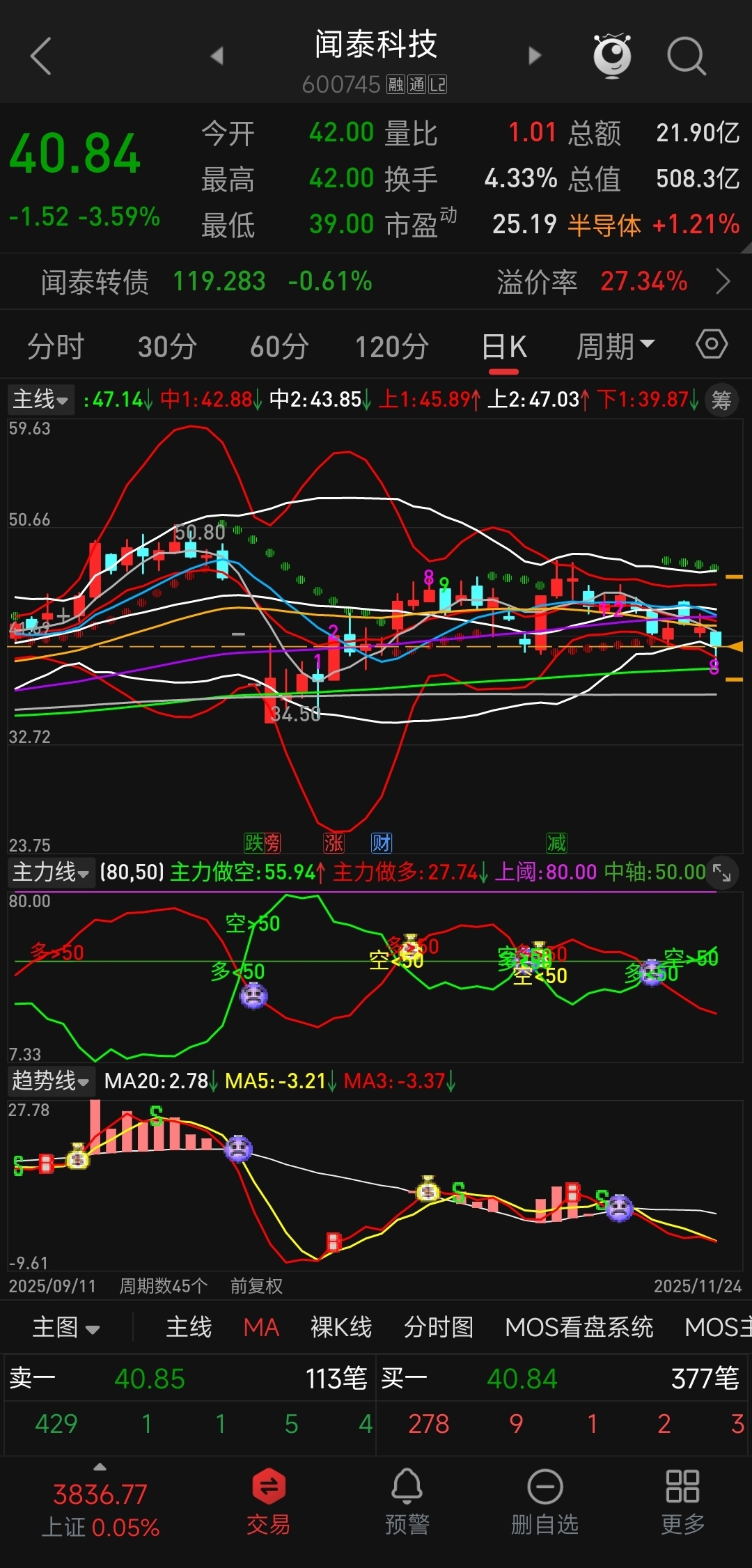Open the 周期 period dropdown
752x1568 pixels.
(x=616, y=346)
